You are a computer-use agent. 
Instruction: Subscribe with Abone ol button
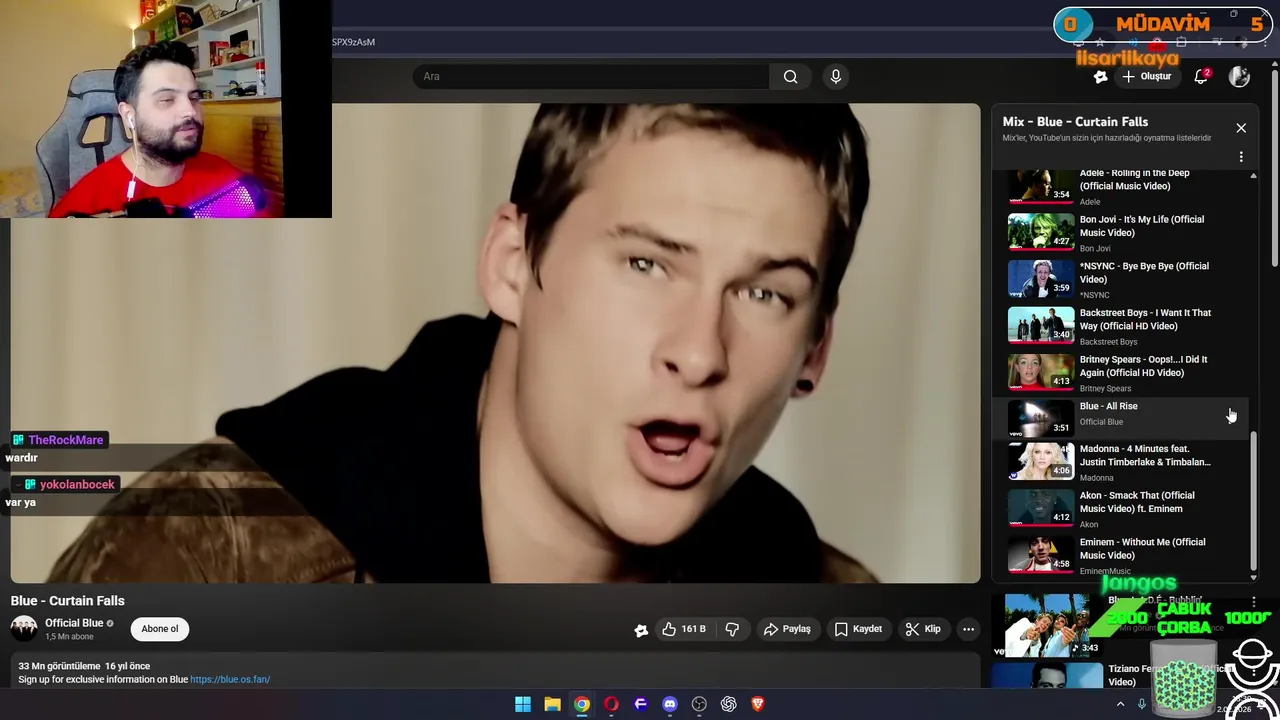point(160,629)
